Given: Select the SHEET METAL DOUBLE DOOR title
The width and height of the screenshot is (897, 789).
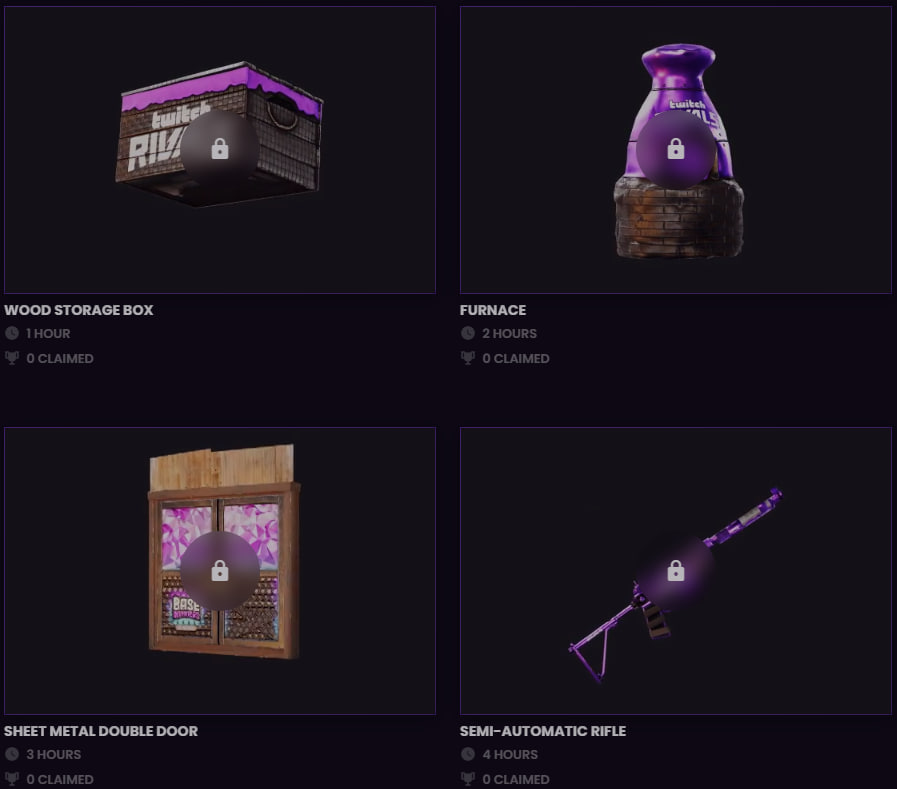Looking at the screenshot, I should (x=101, y=731).
